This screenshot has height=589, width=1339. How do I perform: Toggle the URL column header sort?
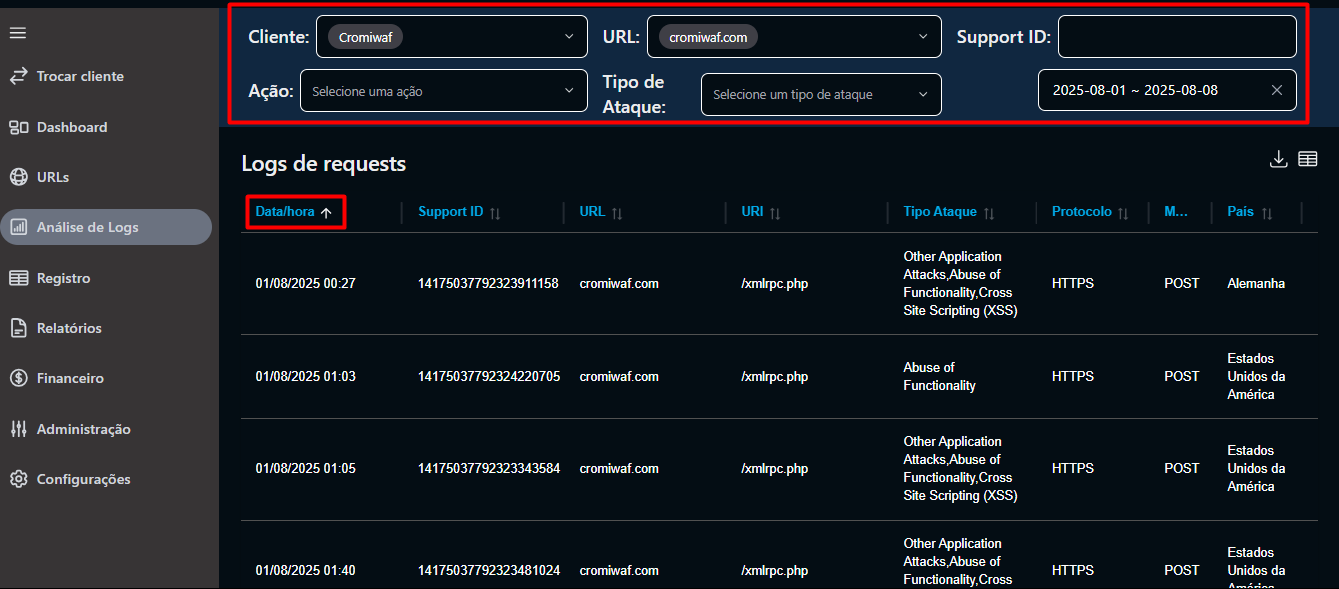pos(617,213)
